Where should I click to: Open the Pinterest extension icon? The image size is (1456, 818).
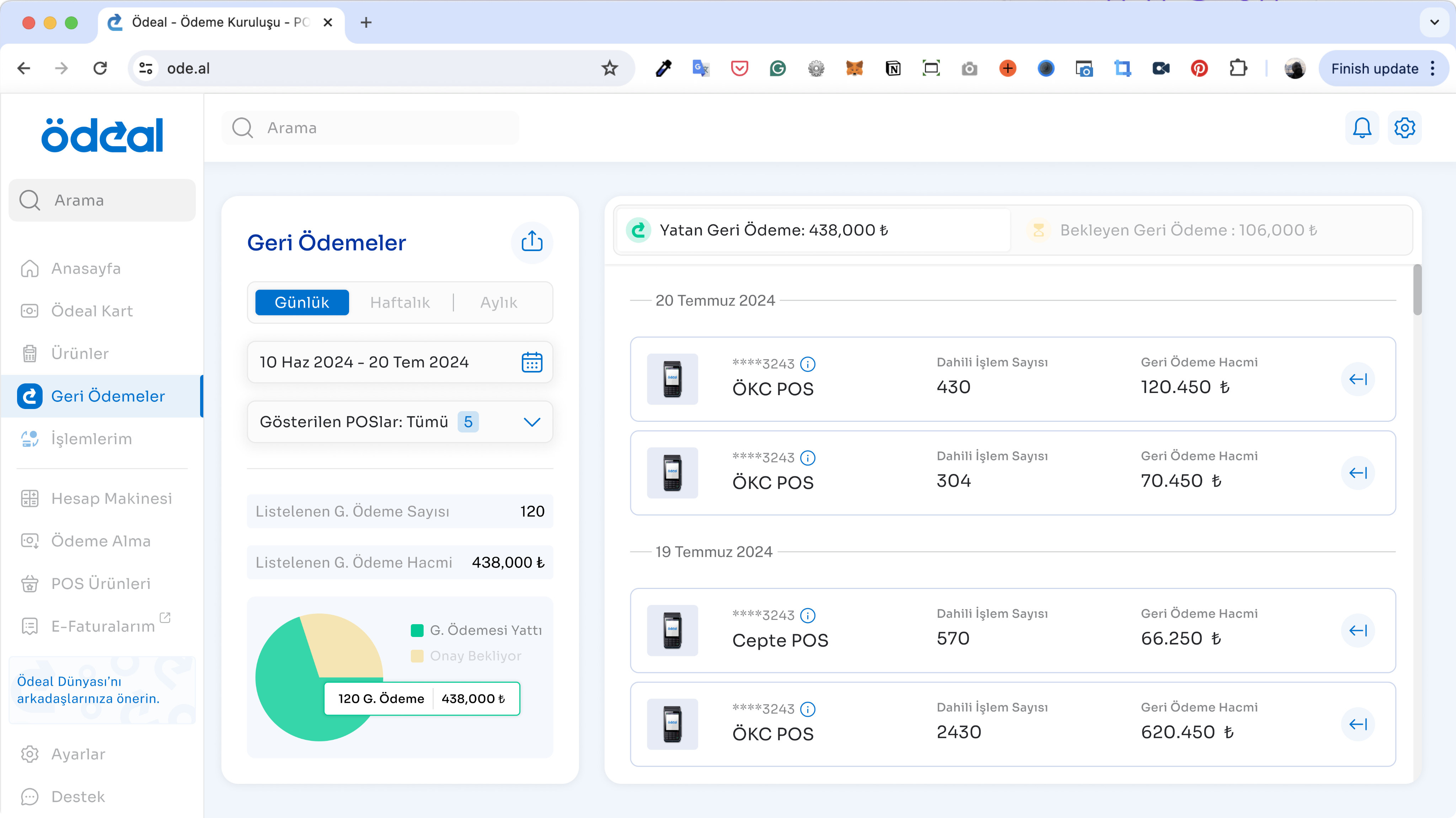click(1199, 68)
